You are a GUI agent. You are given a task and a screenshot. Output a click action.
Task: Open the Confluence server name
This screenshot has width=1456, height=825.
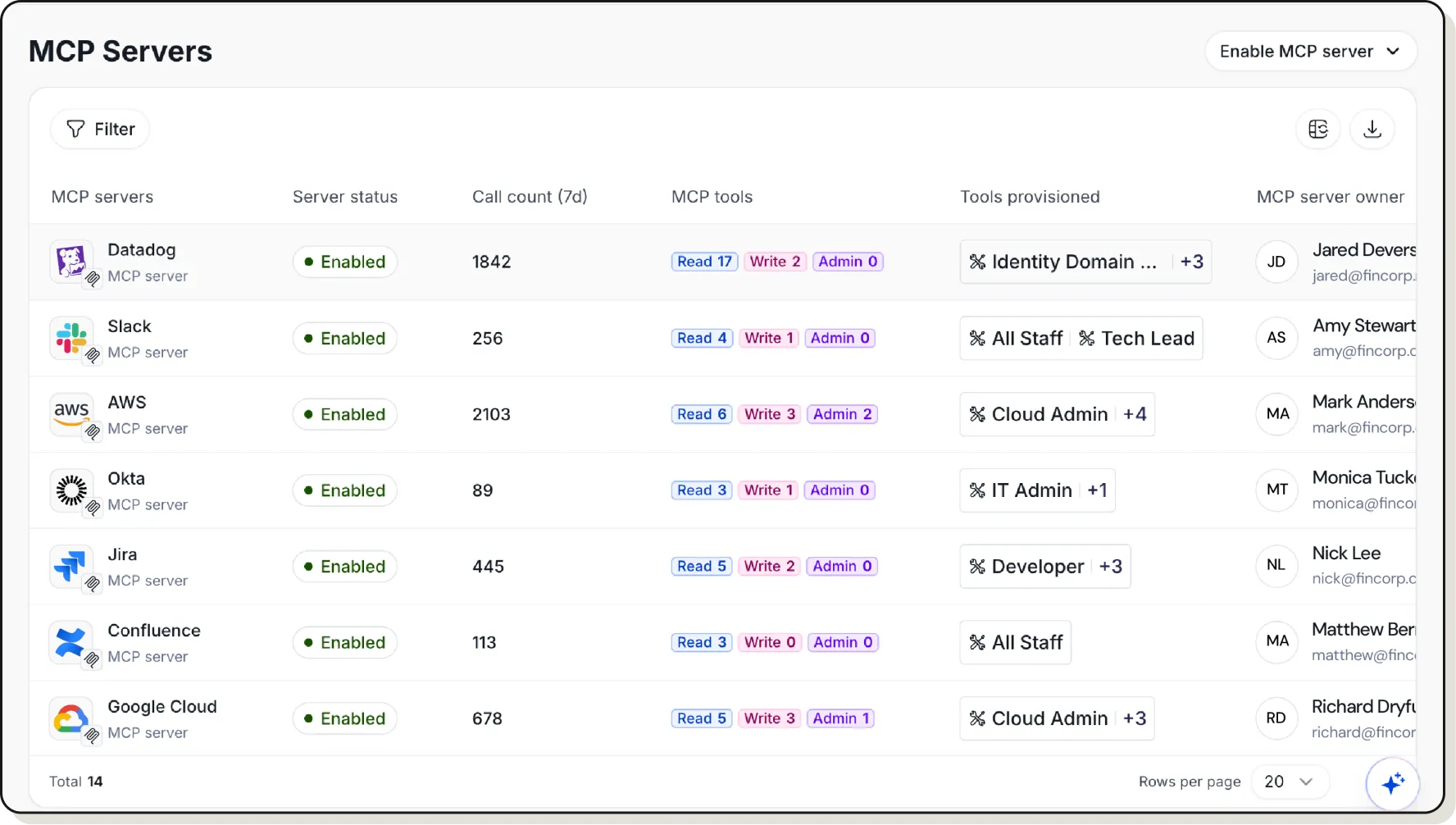154,631
